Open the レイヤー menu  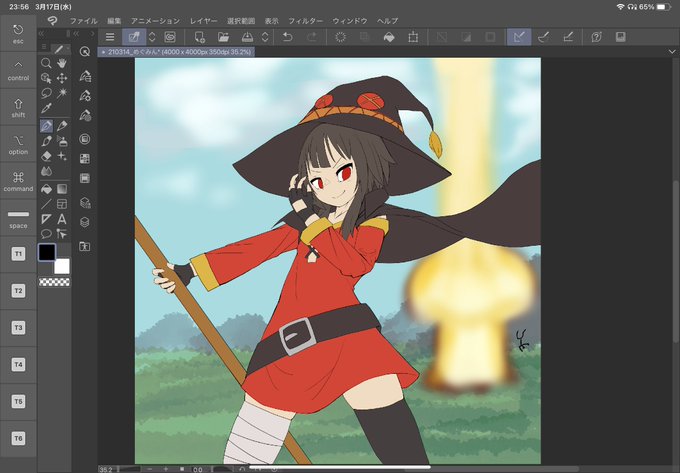tap(203, 21)
